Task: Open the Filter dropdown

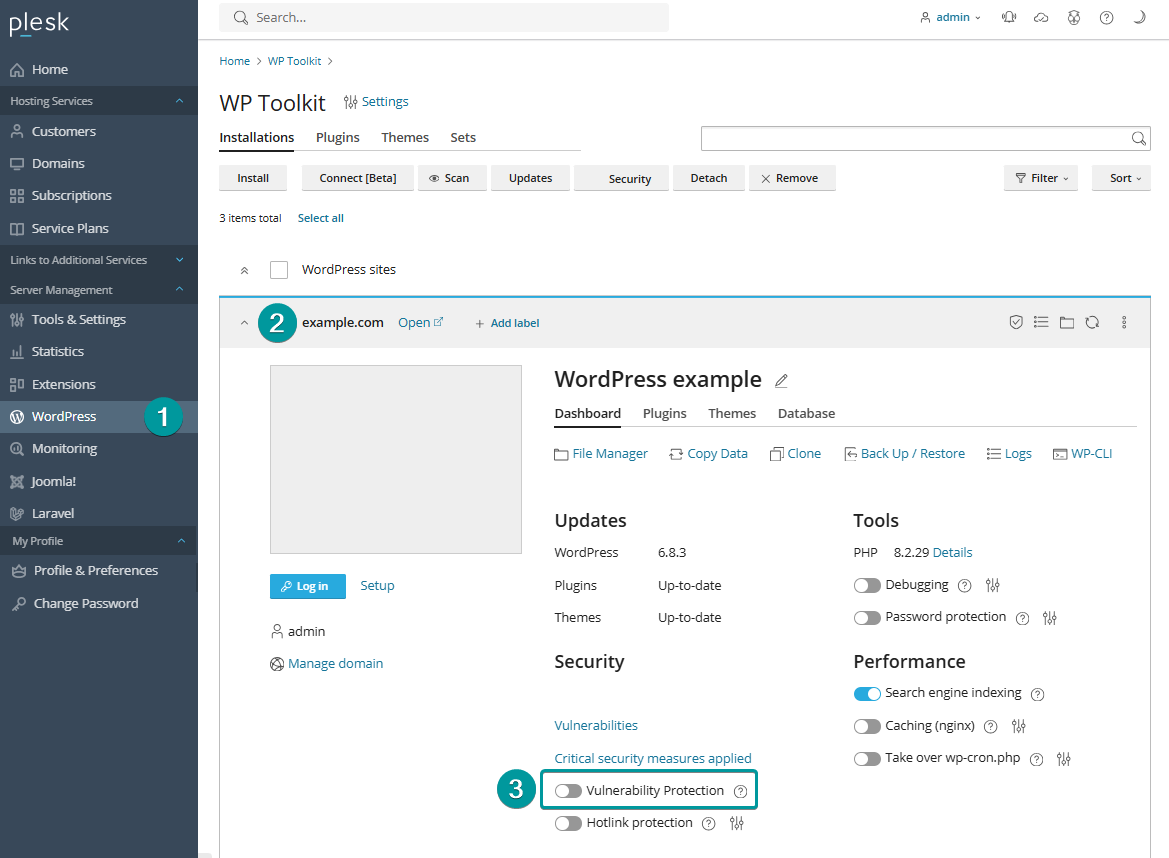Action: click(1040, 177)
